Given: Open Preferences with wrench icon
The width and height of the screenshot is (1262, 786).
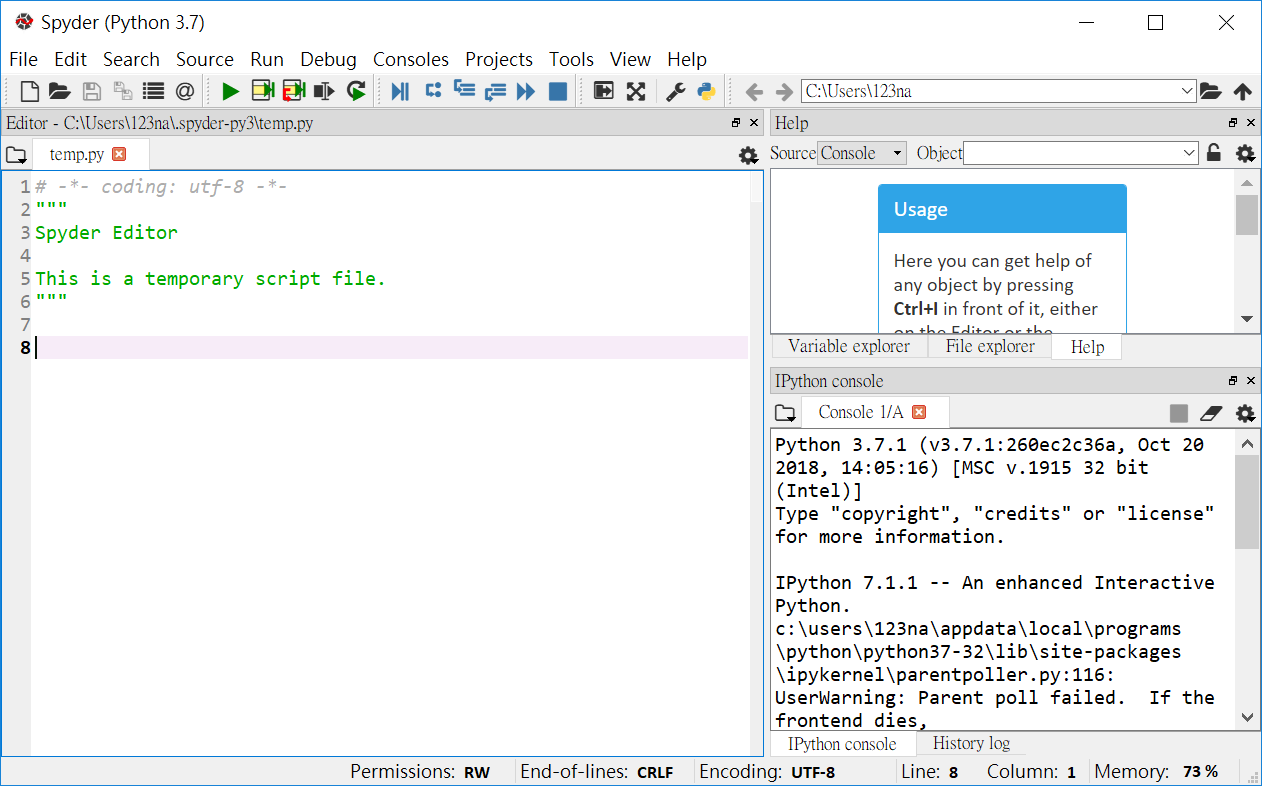Looking at the screenshot, I should click(676, 92).
